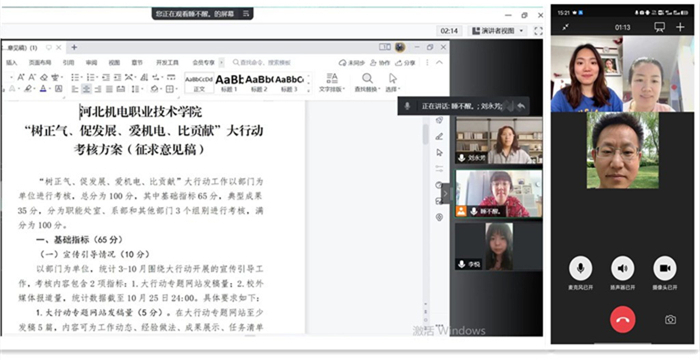Open the 章节 ribbon tab
This screenshot has width=700, height=360.
point(138,63)
